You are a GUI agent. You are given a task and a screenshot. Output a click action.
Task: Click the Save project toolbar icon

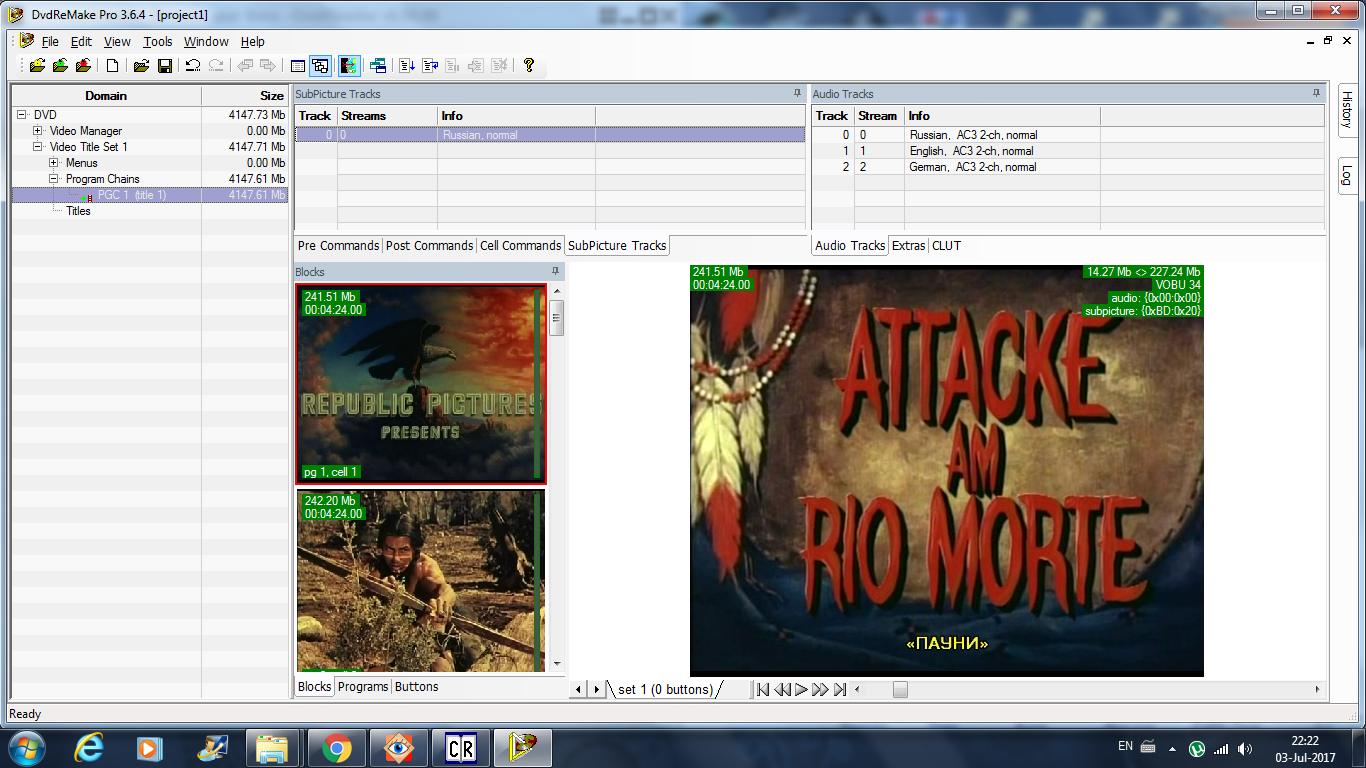coord(165,66)
